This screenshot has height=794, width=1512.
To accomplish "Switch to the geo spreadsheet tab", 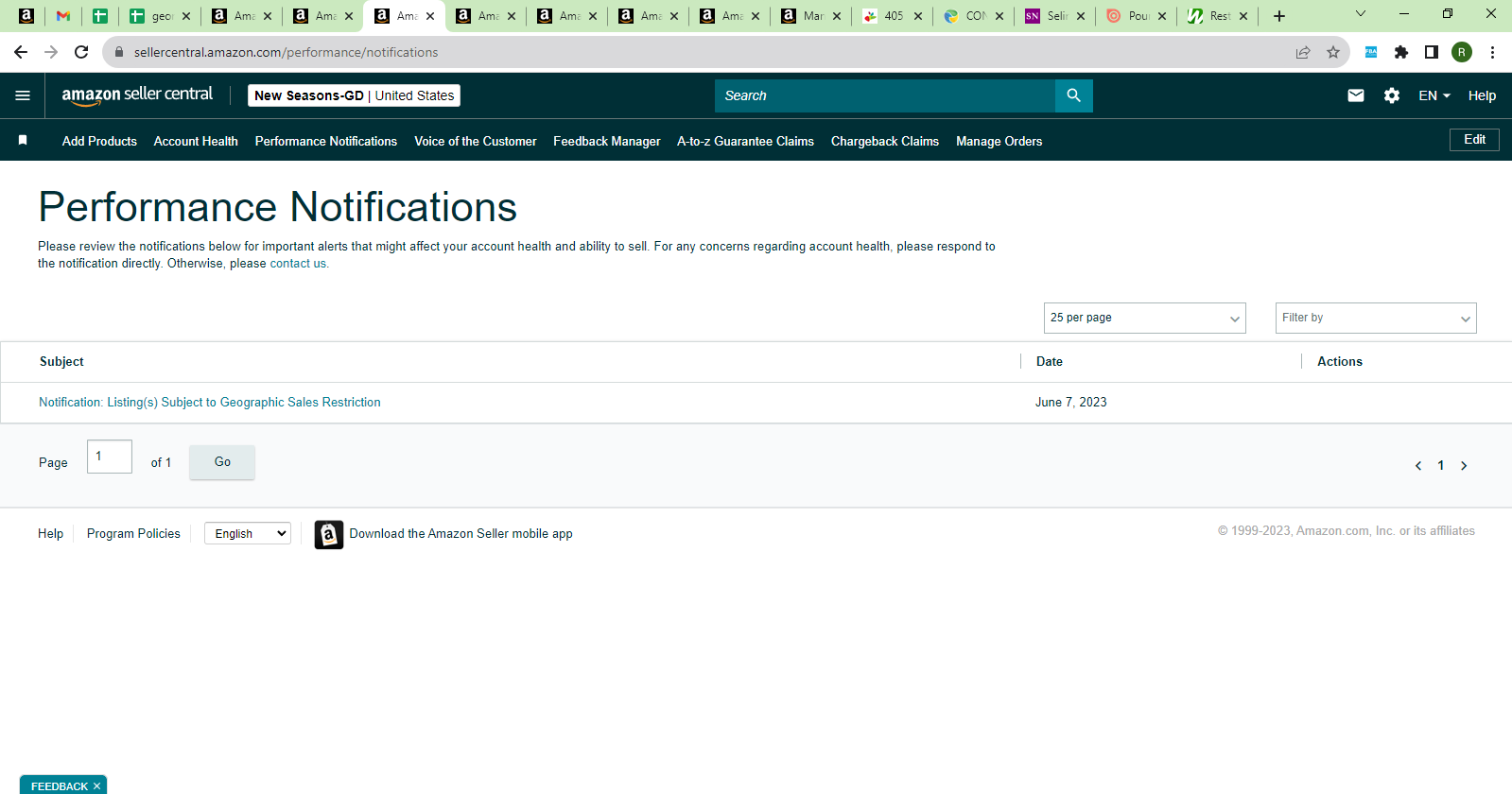I will tap(159, 16).
